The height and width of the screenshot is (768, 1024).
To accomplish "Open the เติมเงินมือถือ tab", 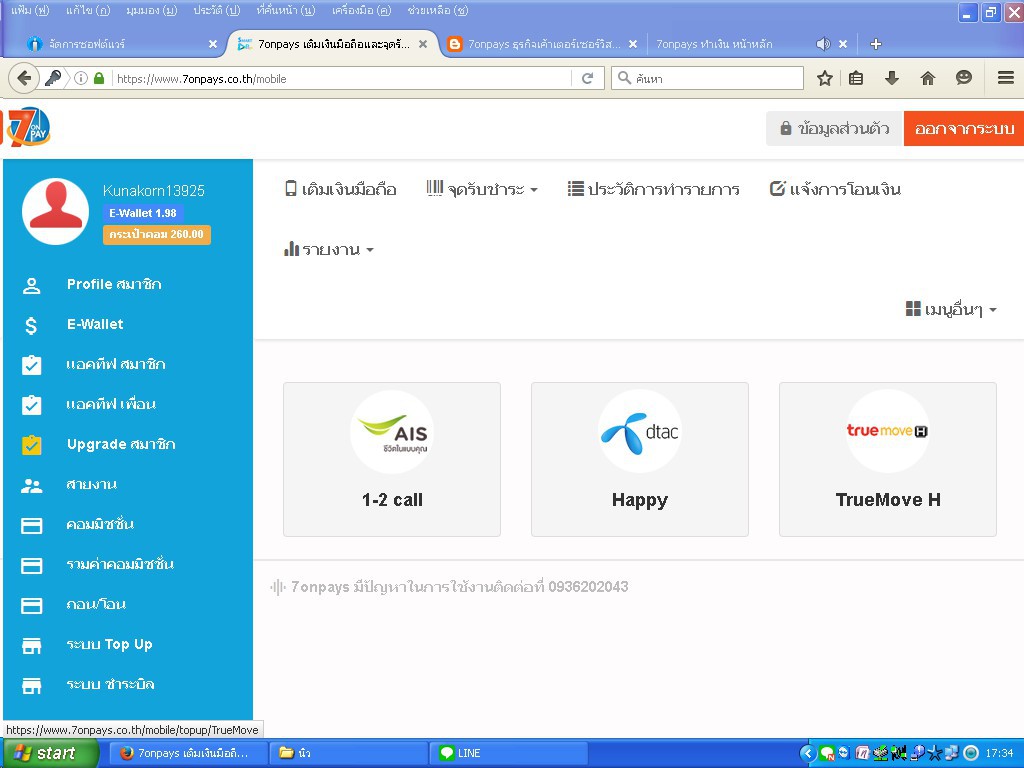I will click(341, 189).
